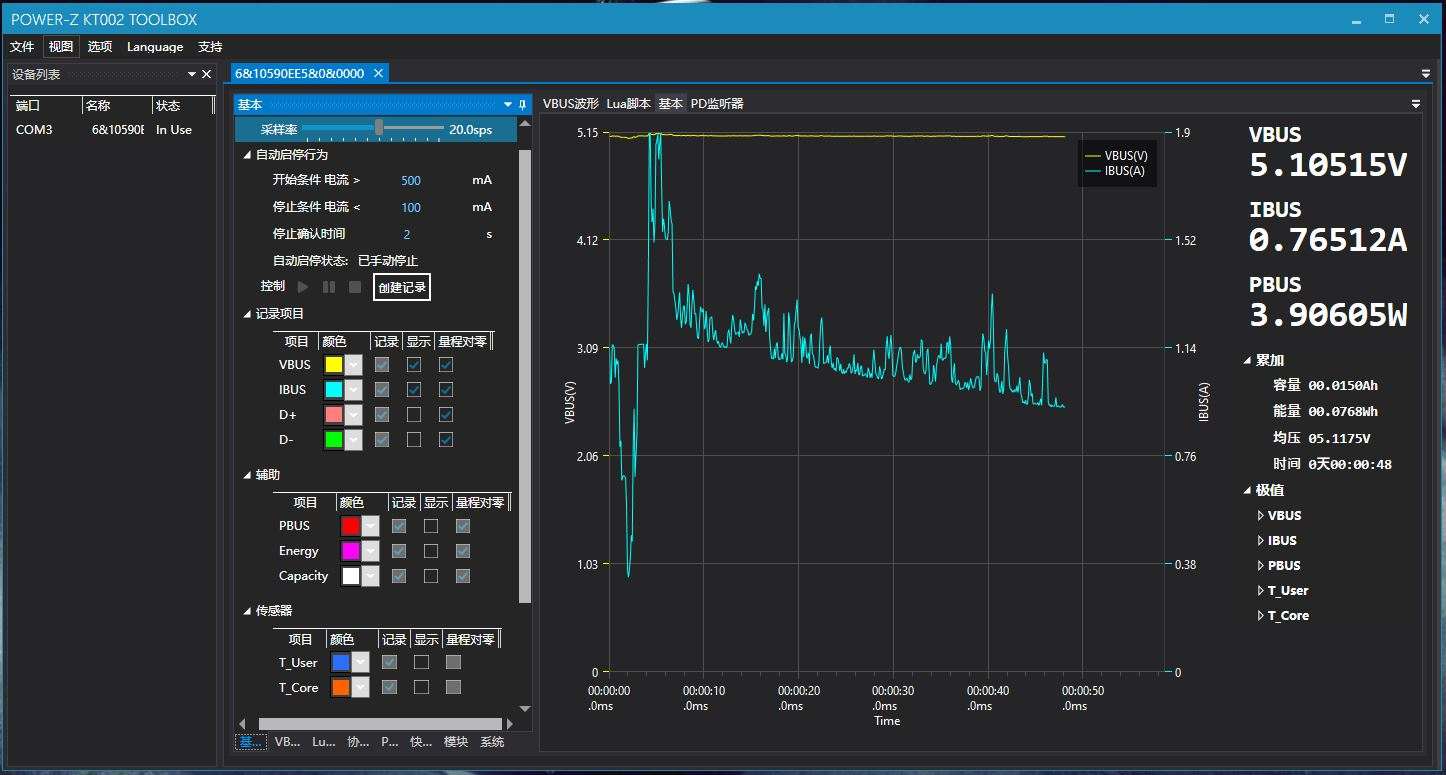Open the D+ color dropdown arrow

click(x=353, y=415)
